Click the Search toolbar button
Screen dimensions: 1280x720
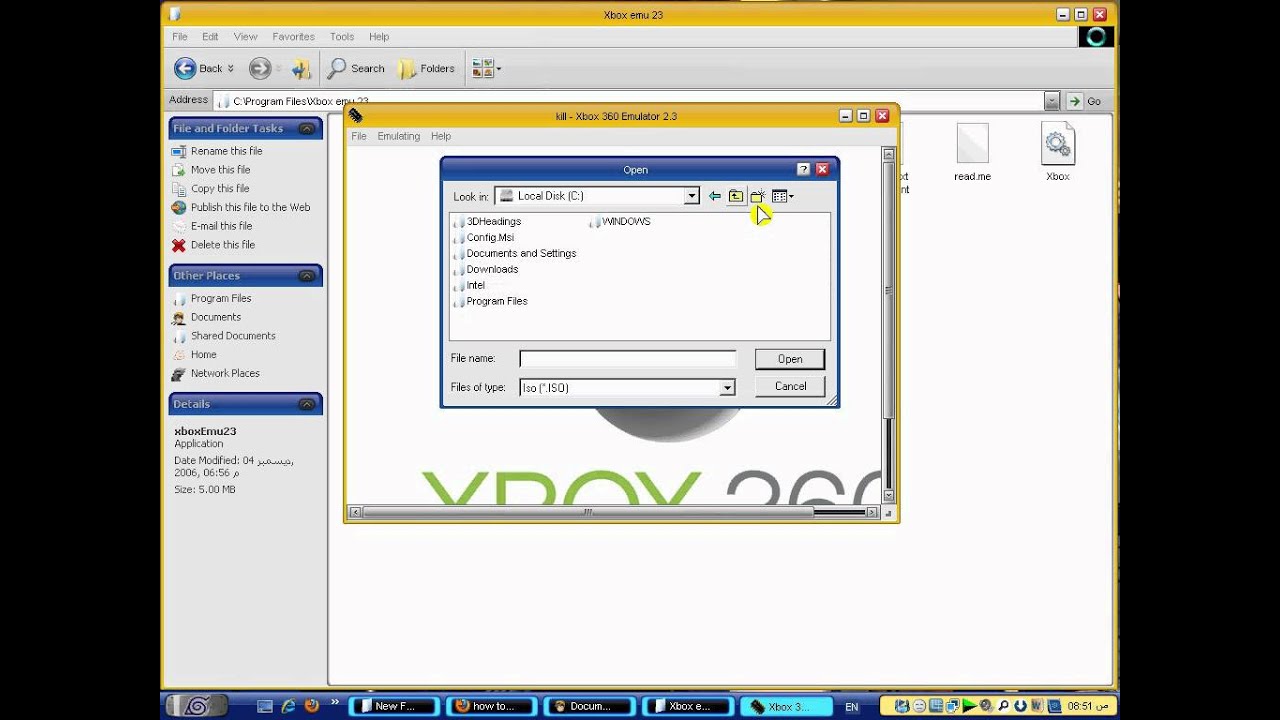click(x=356, y=68)
